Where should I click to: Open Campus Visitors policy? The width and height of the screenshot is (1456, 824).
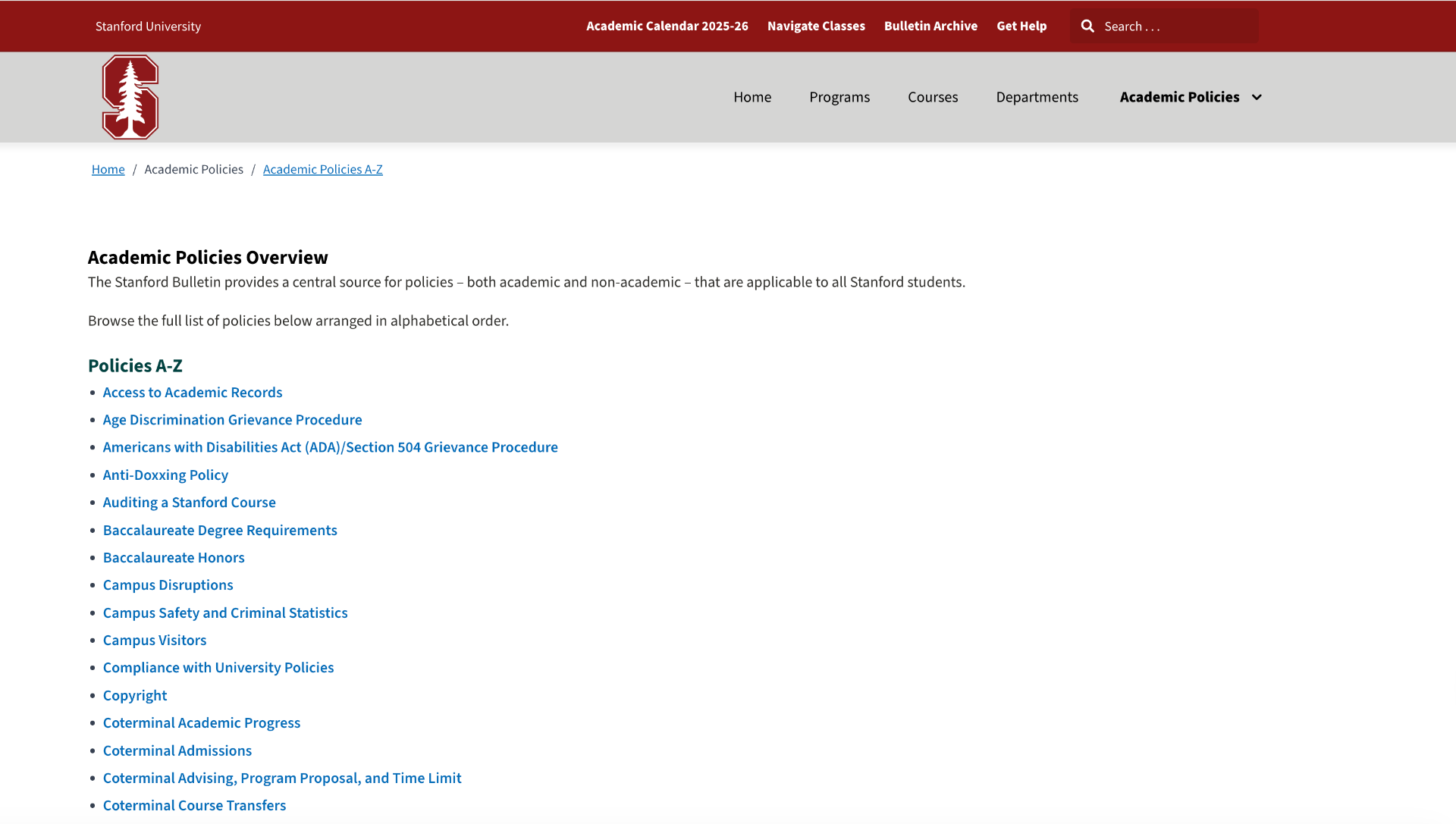[x=155, y=641]
